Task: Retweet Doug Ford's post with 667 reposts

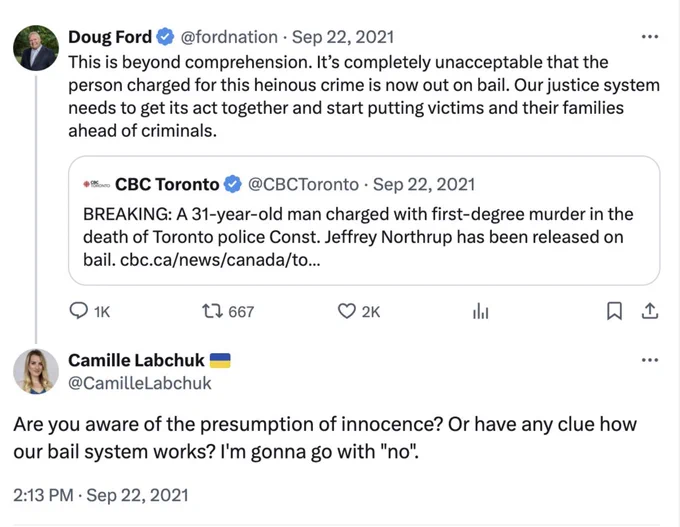Action: tap(212, 311)
